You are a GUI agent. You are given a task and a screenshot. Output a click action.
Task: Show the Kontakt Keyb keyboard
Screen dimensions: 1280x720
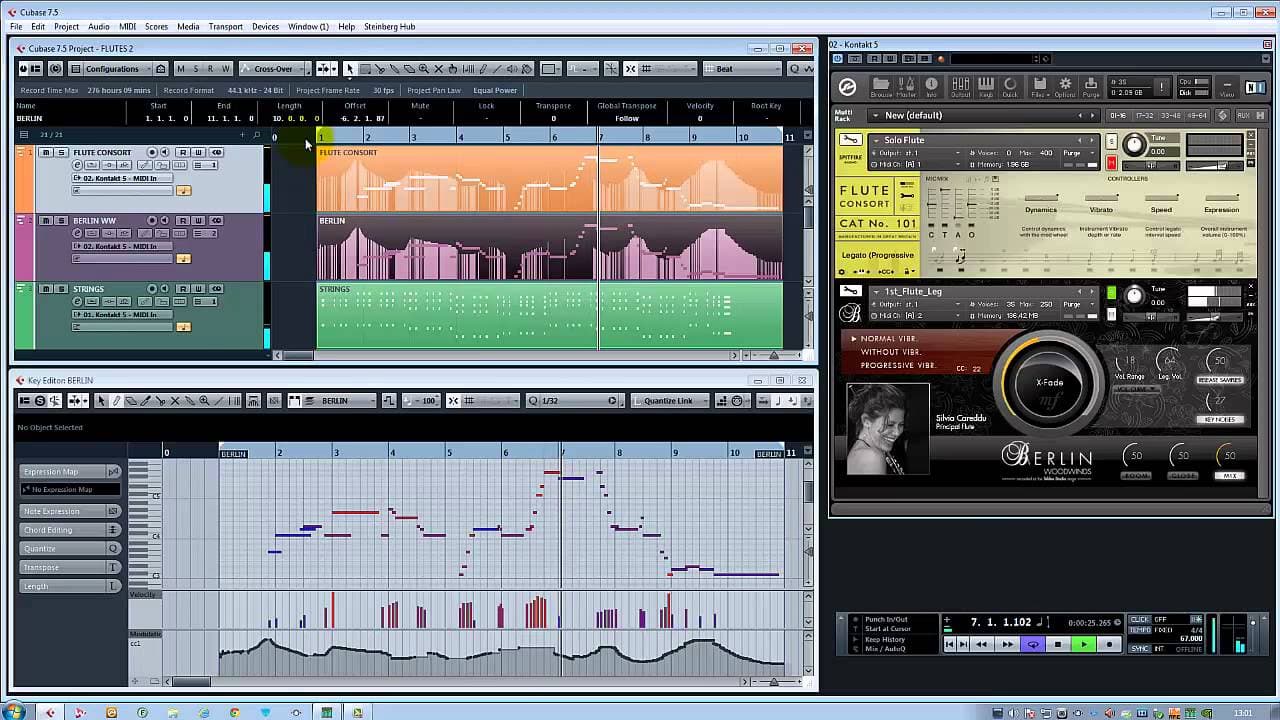986,86
